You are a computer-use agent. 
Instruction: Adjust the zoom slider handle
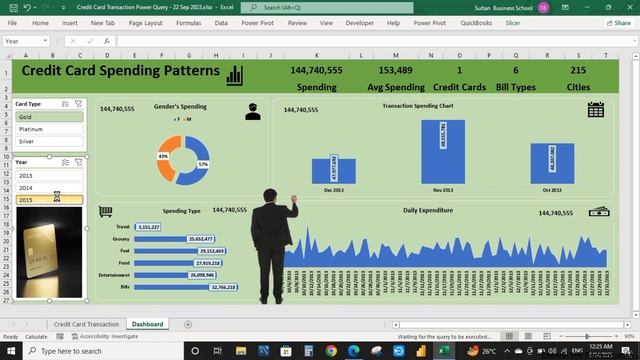(x=587, y=336)
